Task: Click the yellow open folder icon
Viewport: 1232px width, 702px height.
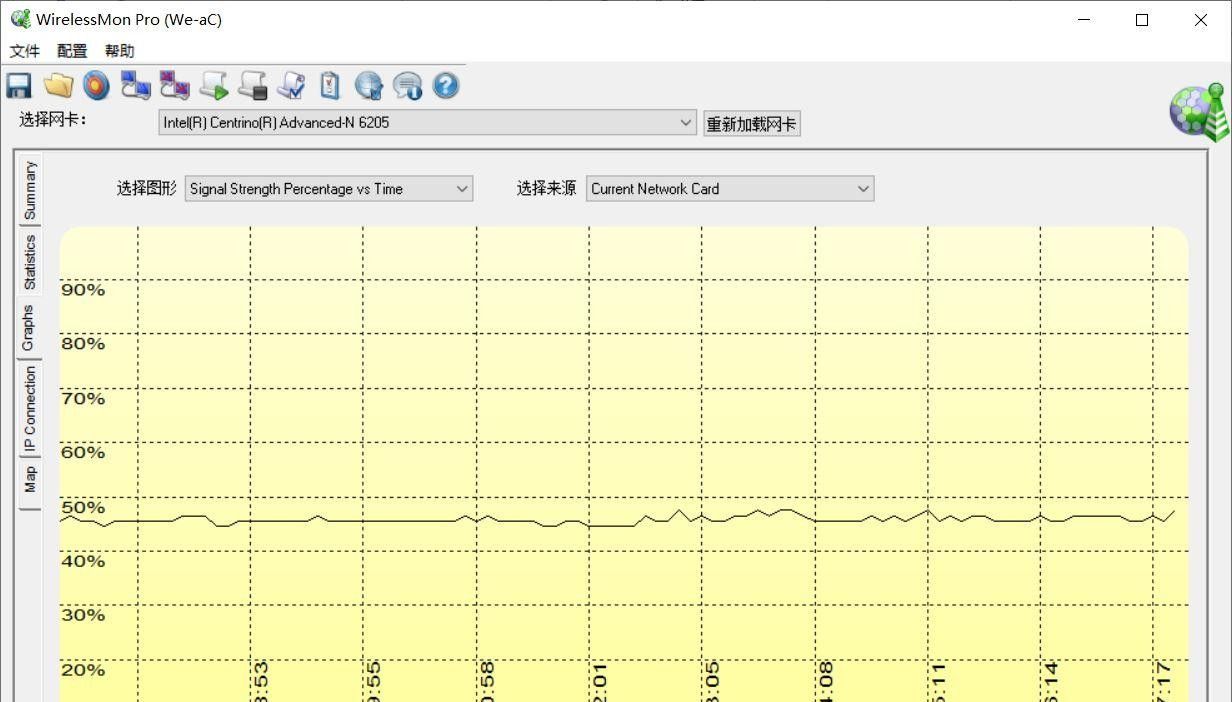Action: coord(58,86)
